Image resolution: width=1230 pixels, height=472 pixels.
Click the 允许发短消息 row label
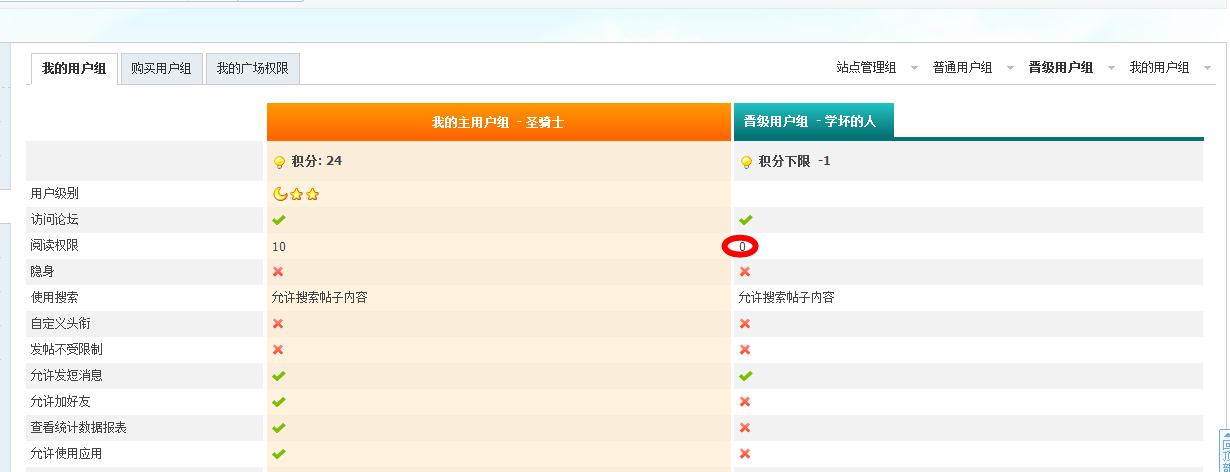click(66, 376)
